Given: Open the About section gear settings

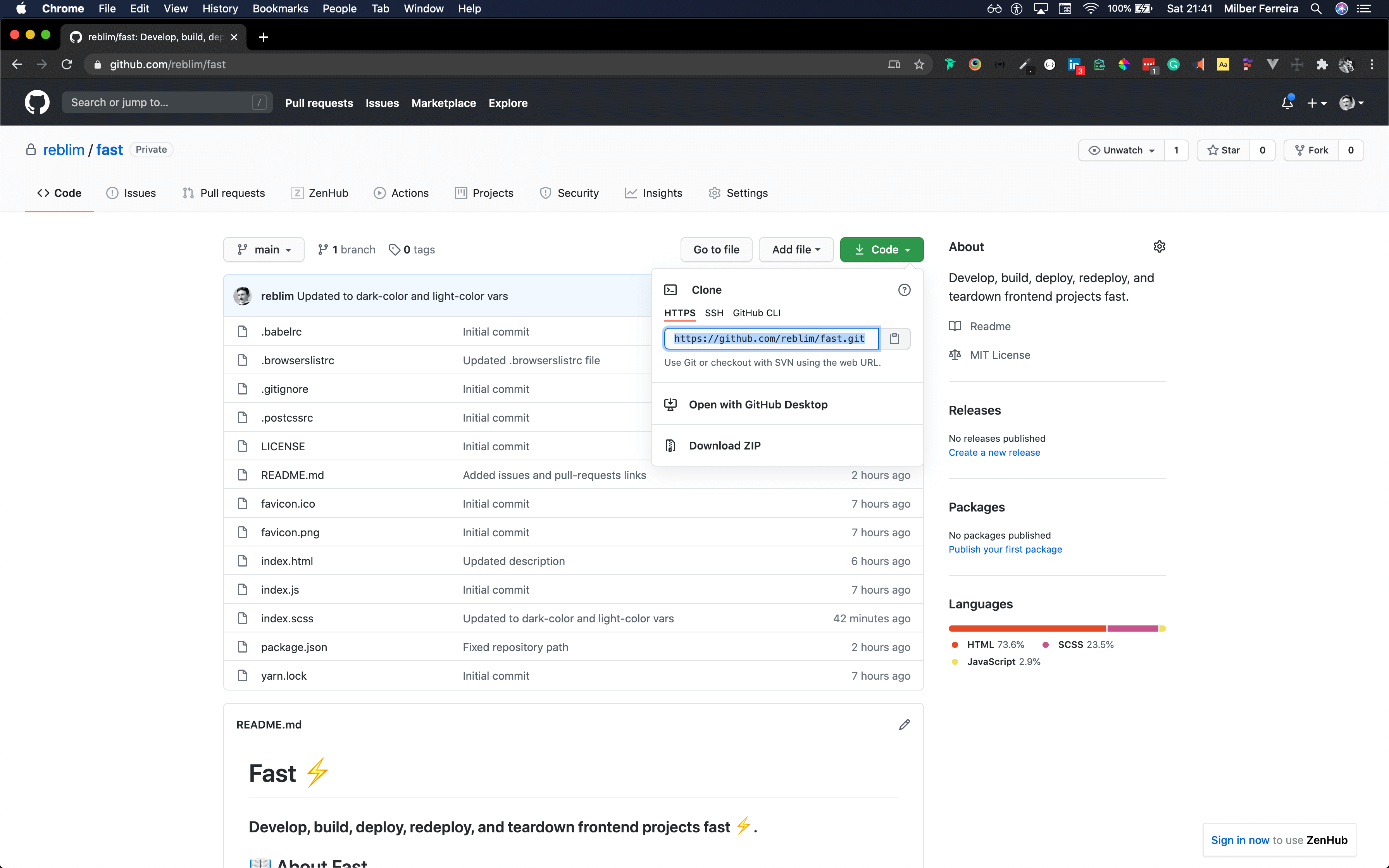Looking at the screenshot, I should [1159, 247].
